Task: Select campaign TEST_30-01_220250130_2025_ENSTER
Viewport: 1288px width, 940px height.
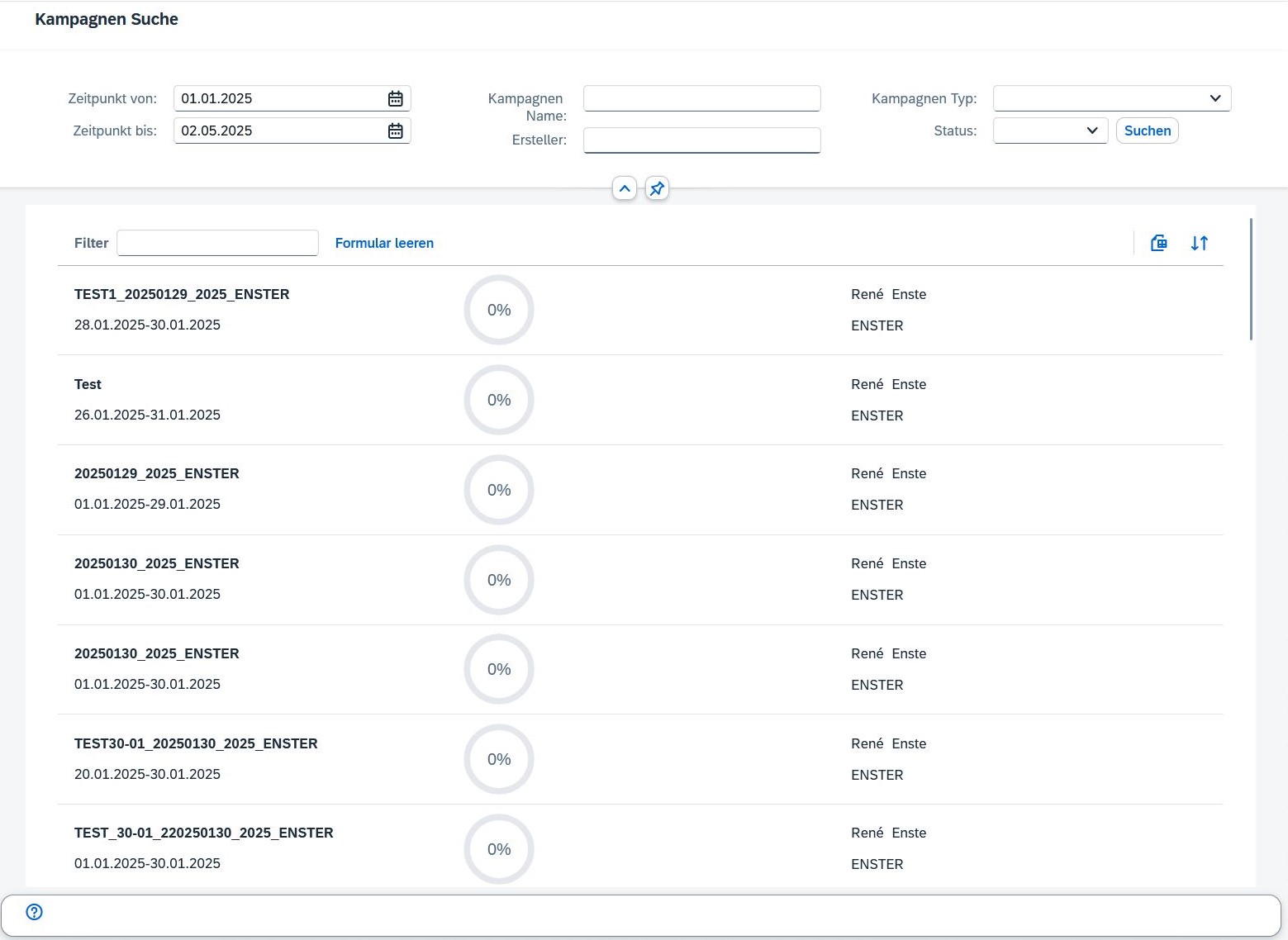Action: click(x=203, y=833)
